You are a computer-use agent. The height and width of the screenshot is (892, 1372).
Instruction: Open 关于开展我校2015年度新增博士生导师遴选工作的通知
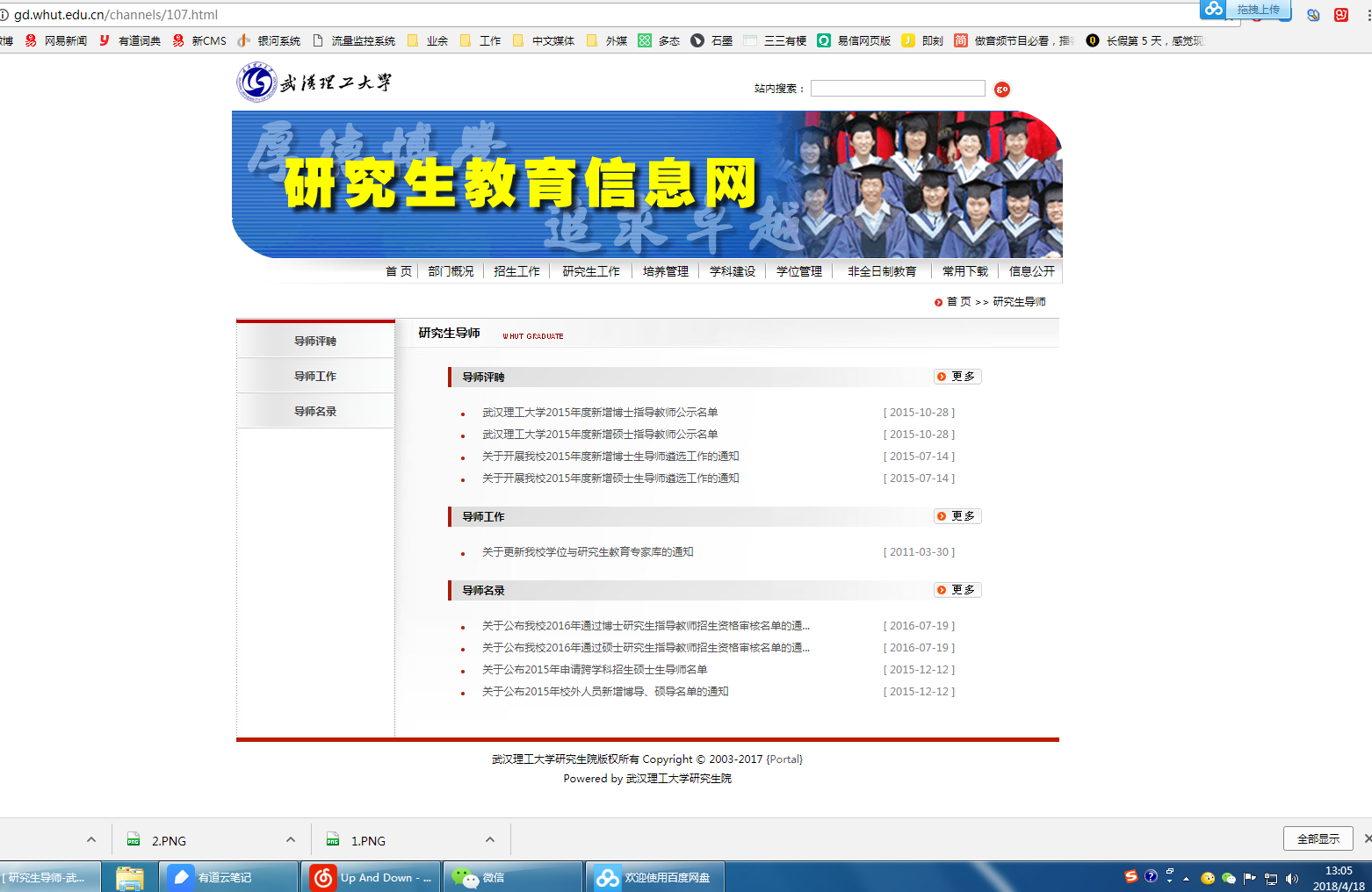coord(610,457)
